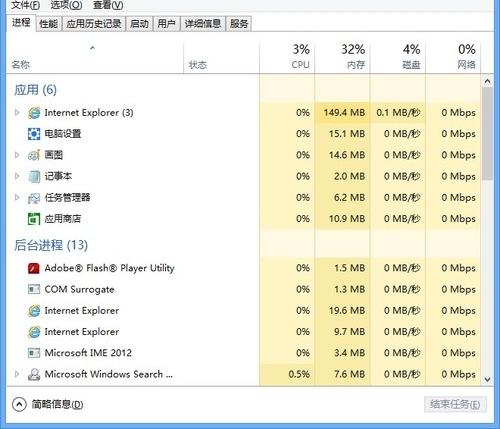Switch to the 详细信息 tab
Screen dimensions: 500x429
tap(203, 24)
